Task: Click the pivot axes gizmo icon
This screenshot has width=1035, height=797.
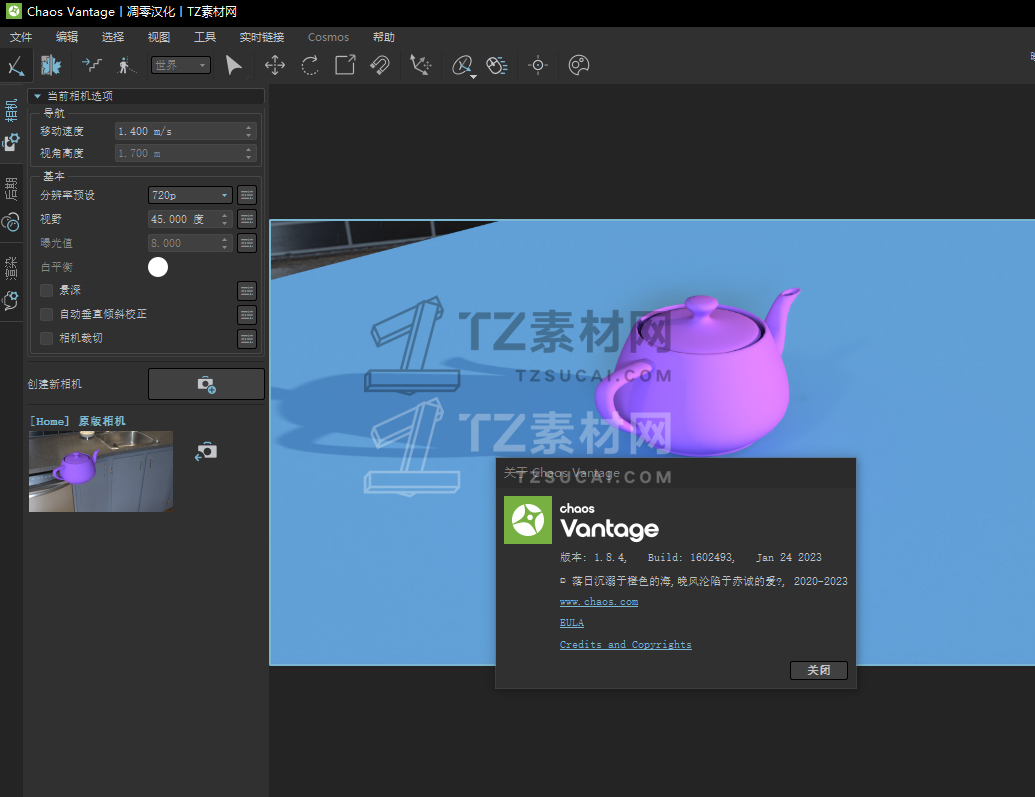Action: pyautogui.click(x=420, y=65)
